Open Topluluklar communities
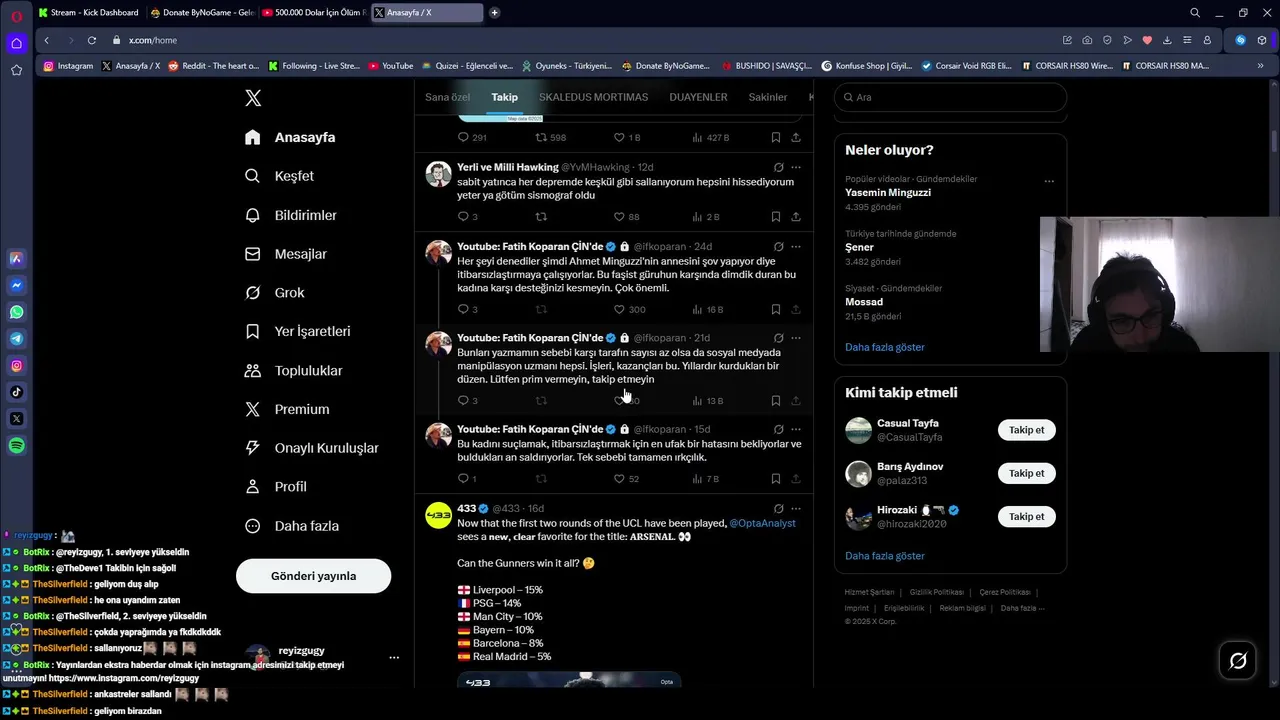 [x=294, y=371]
